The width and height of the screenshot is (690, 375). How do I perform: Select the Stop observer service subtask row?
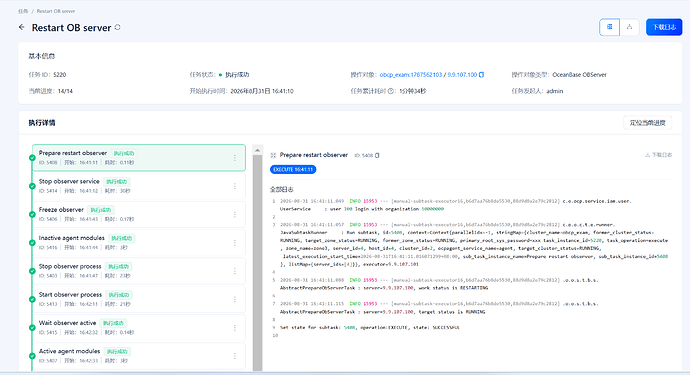139,186
